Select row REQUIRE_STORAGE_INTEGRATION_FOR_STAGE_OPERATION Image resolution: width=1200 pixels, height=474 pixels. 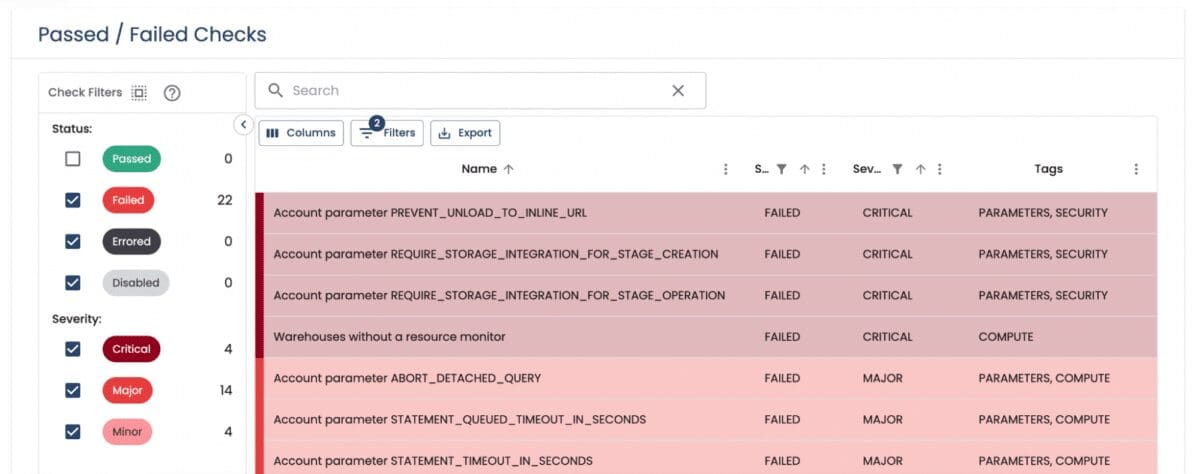706,295
